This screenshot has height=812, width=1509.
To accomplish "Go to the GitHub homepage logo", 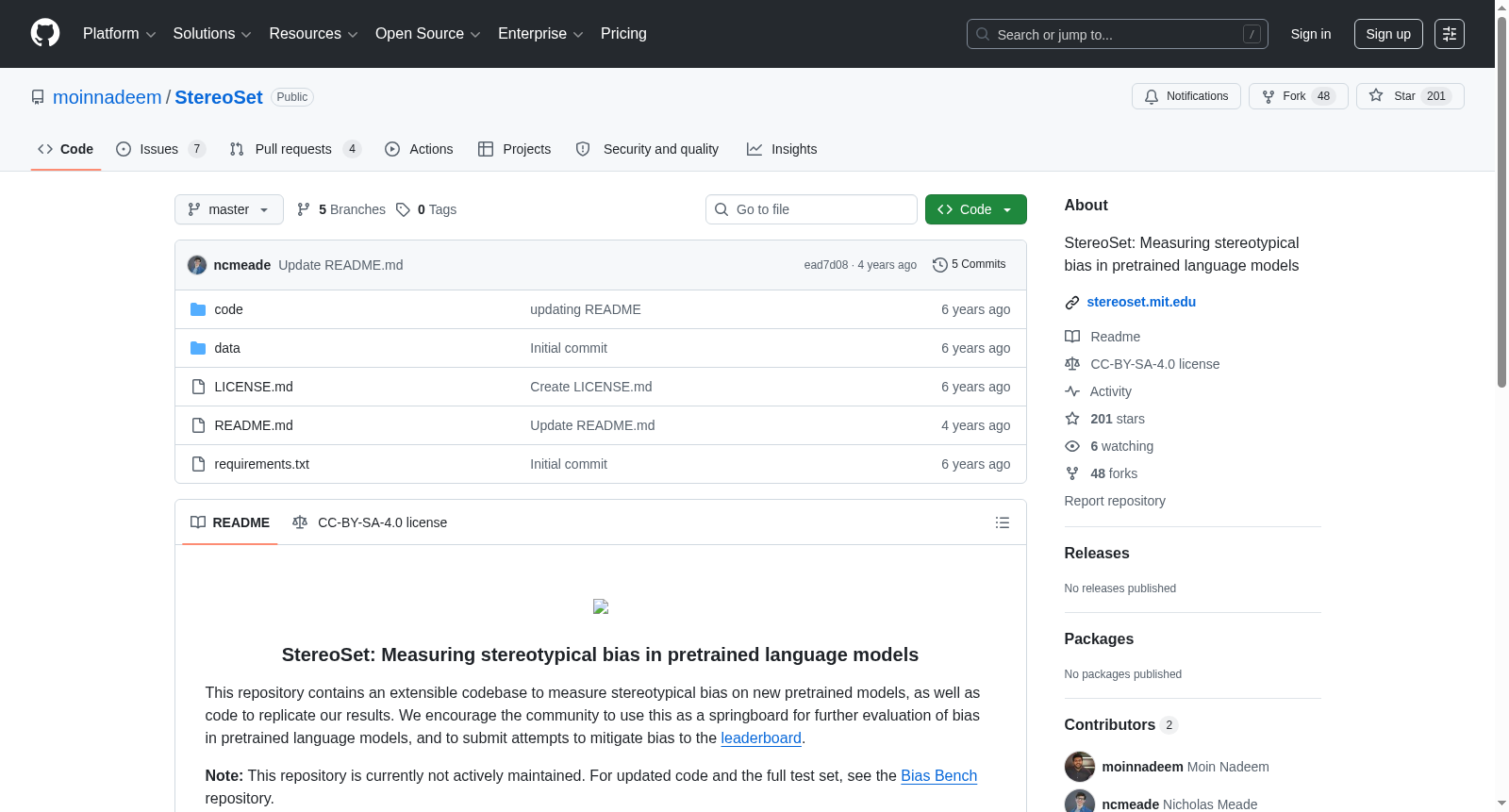I will (x=45, y=34).
